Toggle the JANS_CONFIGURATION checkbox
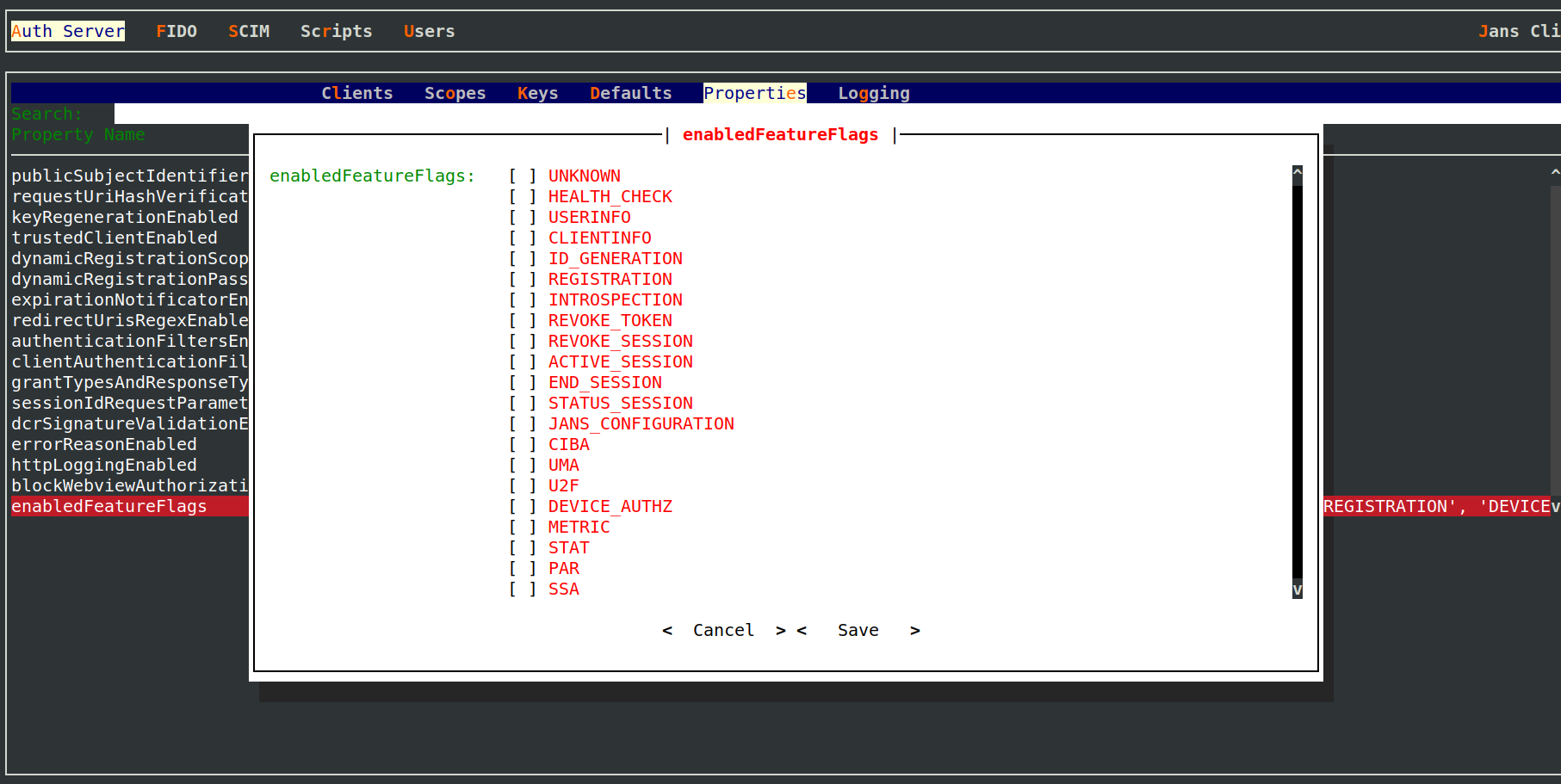Viewport: 1561px width, 784px height. (x=523, y=424)
